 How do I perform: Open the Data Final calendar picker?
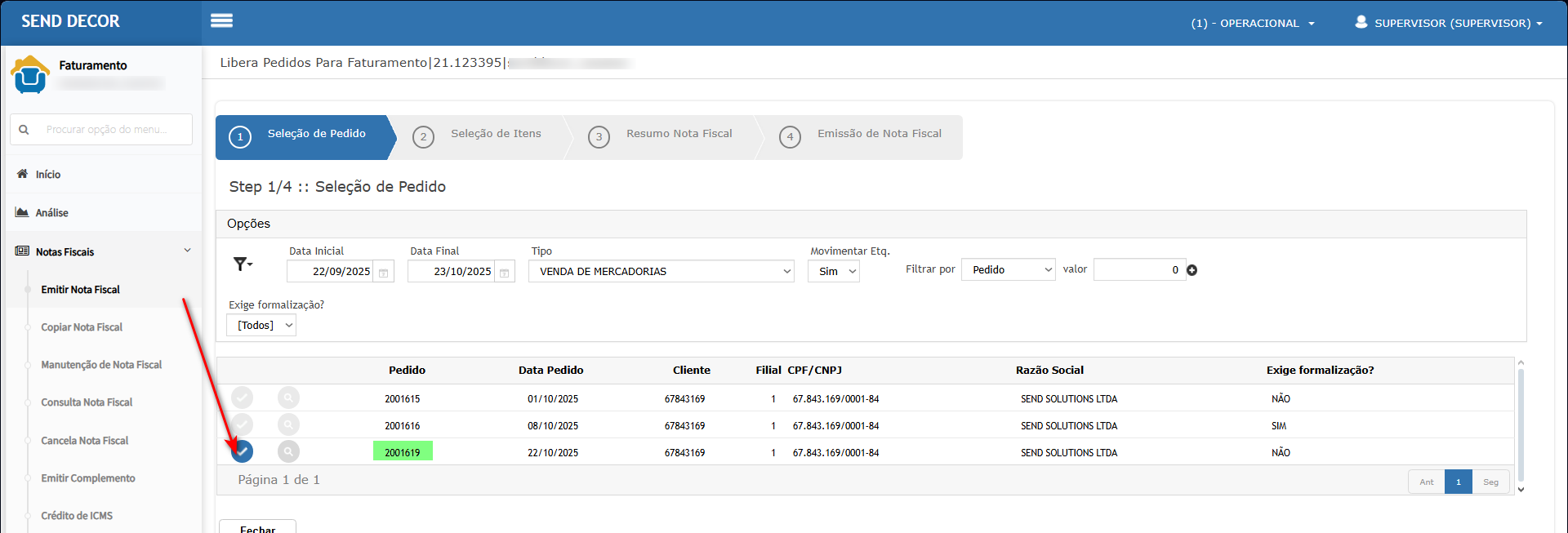[504, 272]
